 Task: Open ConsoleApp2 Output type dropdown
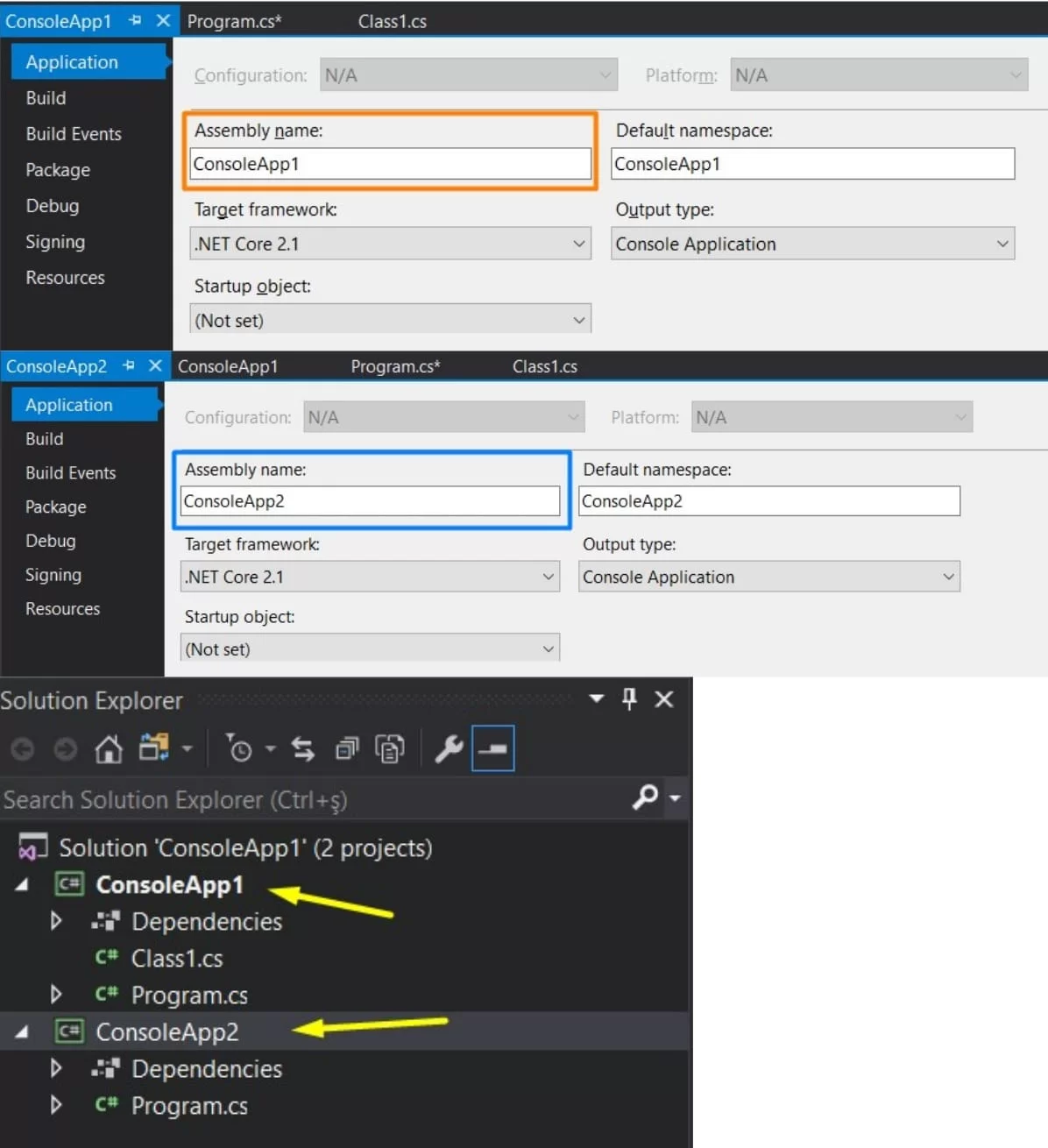pyautogui.click(x=769, y=577)
